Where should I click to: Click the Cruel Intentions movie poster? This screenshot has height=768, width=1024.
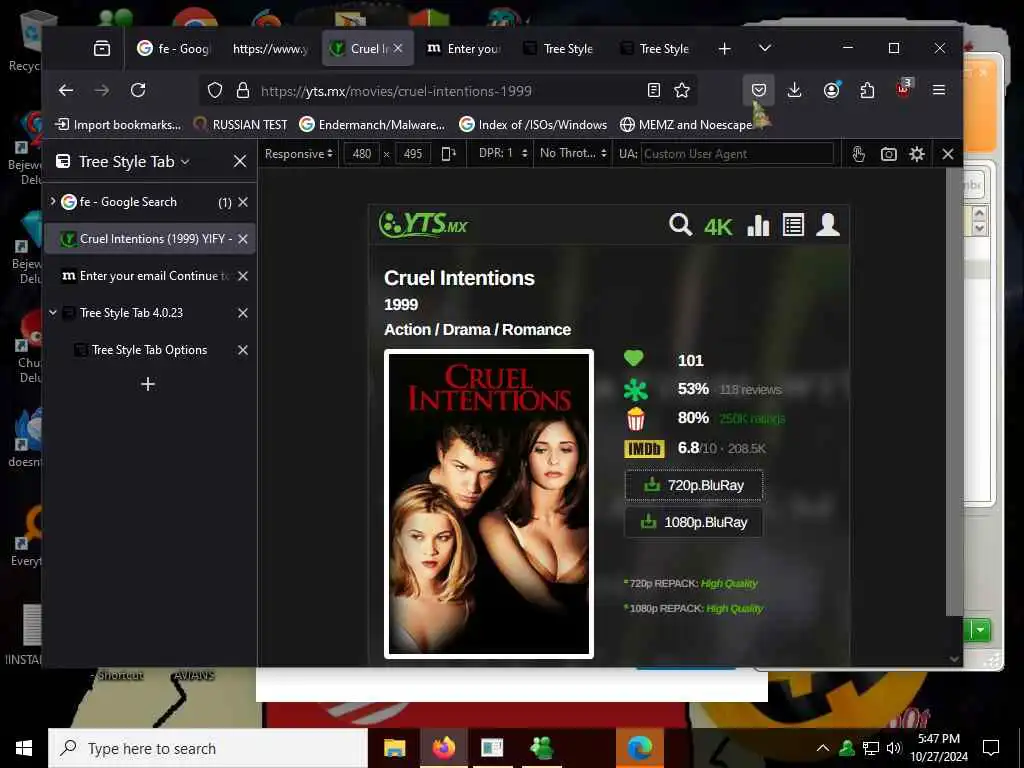pyautogui.click(x=488, y=504)
